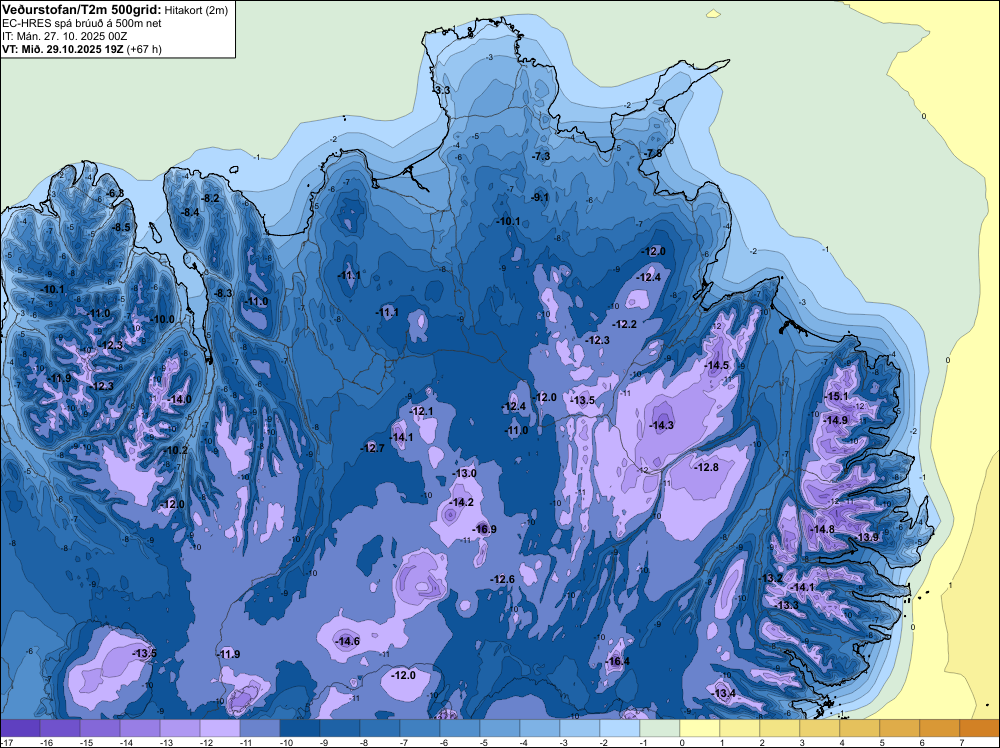The image size is (1000, 748).
Task: Click the '7' label on the color scale
Action: 960,742
